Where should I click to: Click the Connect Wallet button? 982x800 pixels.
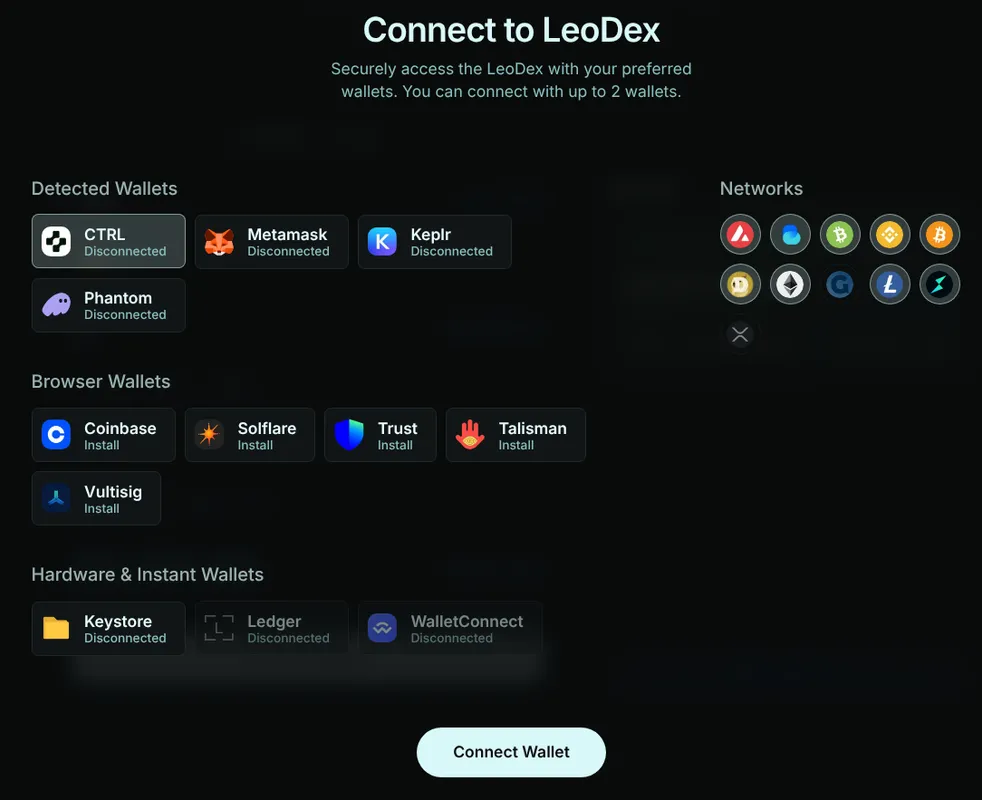click(511, 752)
